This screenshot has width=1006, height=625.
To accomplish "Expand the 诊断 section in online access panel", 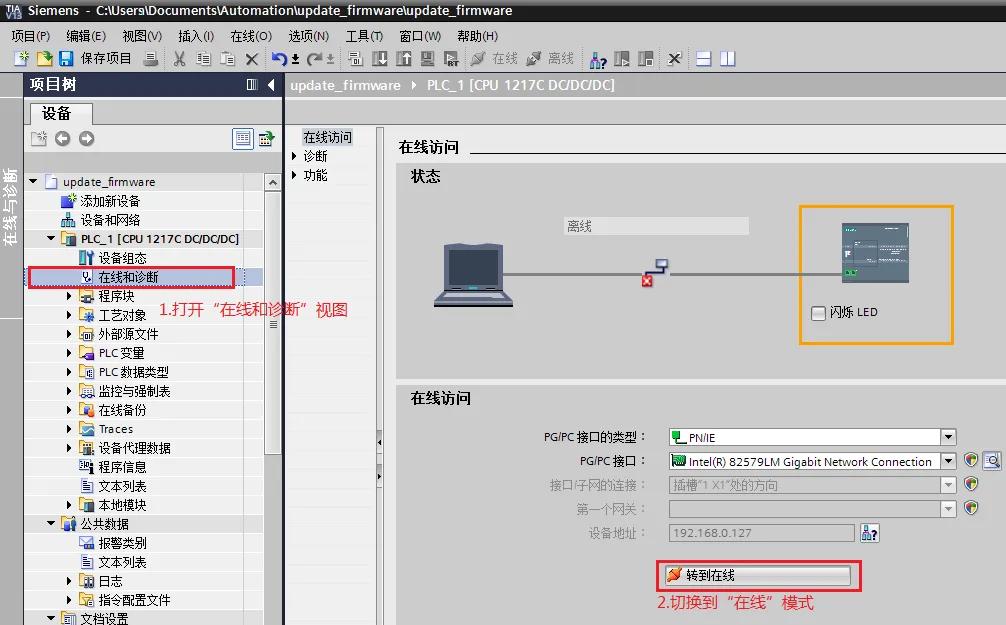I will click(x=294, y=154).
